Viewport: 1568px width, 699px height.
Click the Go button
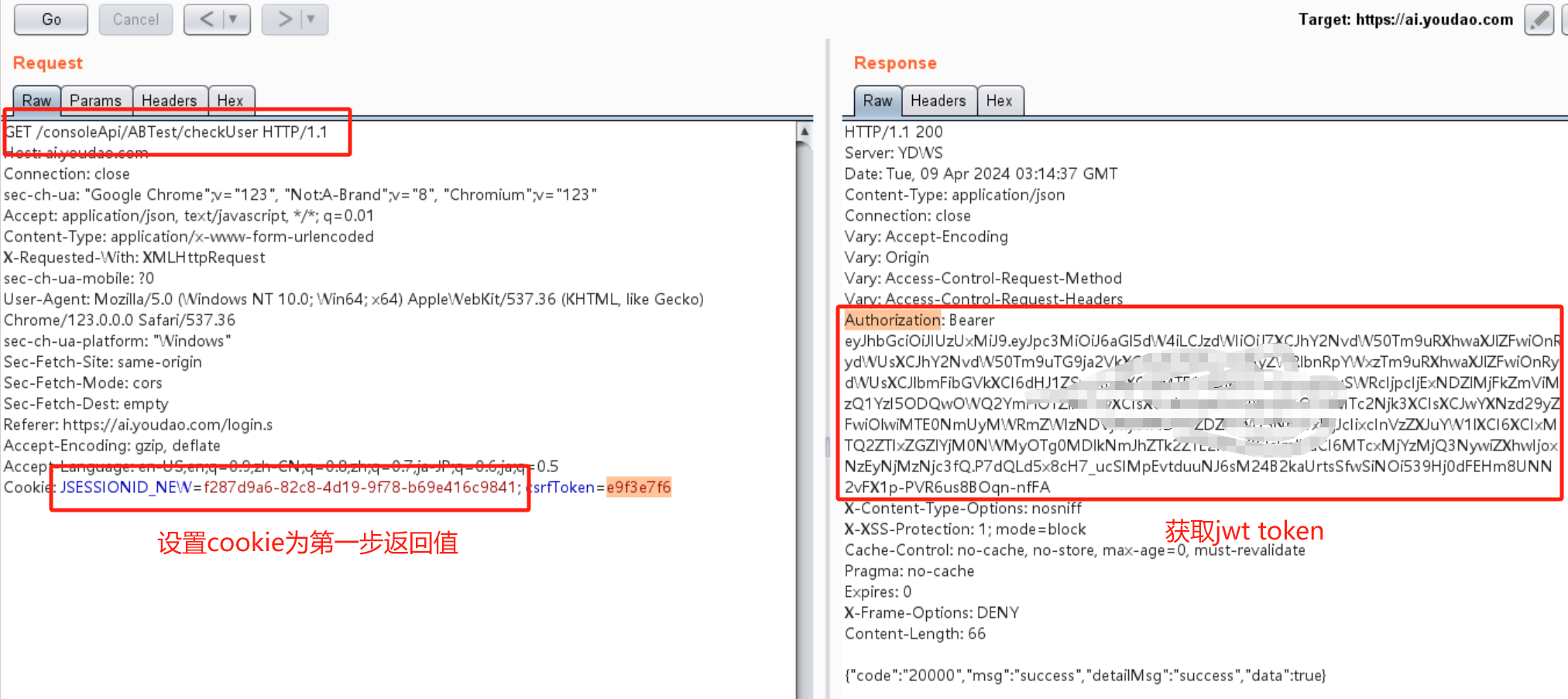pyautogui.click(x=51, y=19)
